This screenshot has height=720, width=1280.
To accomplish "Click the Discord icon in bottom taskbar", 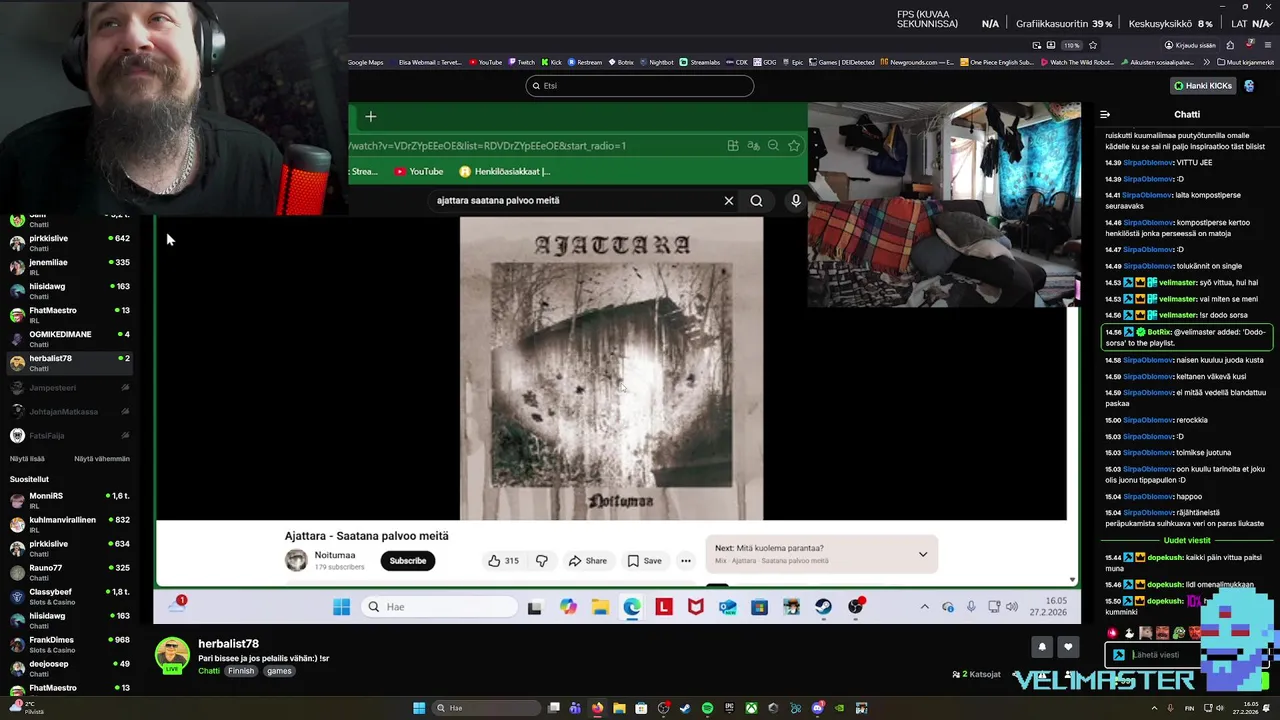I will [x=817, y=708].
